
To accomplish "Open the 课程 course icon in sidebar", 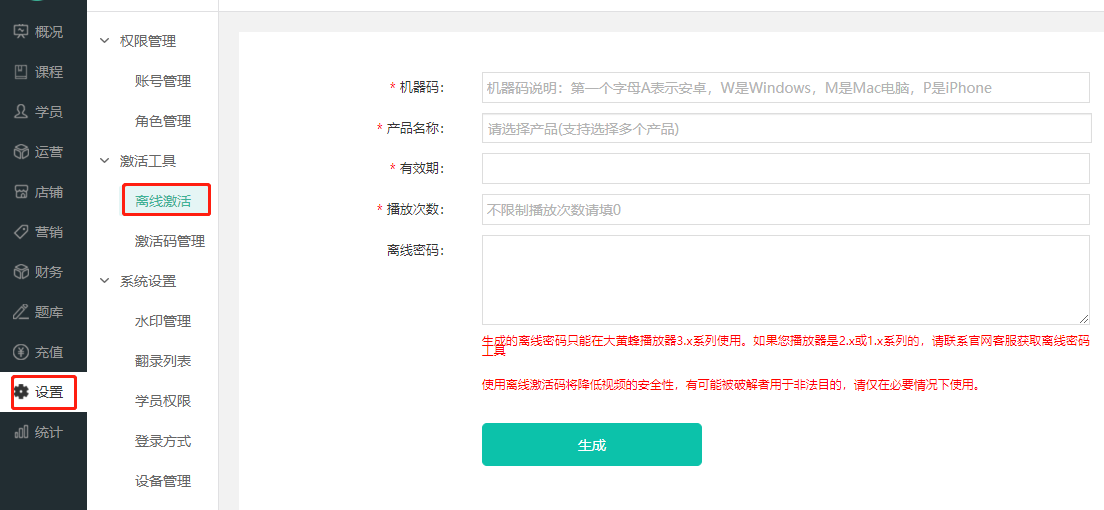I will point(21,72).
